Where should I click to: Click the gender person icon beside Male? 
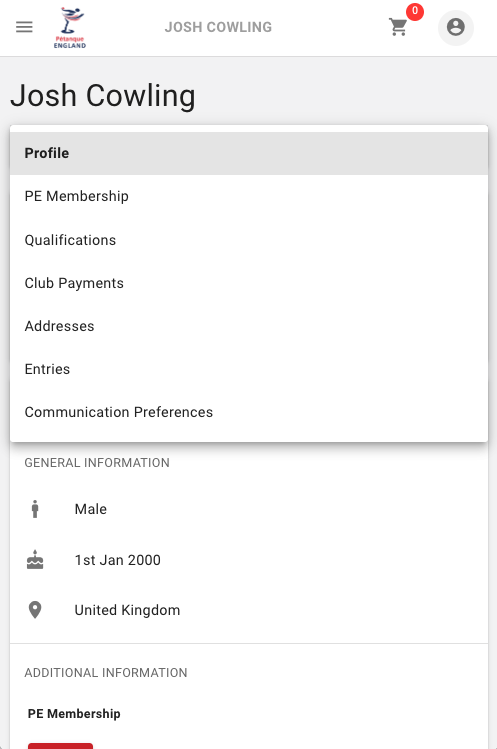click(x=35, y=509)
